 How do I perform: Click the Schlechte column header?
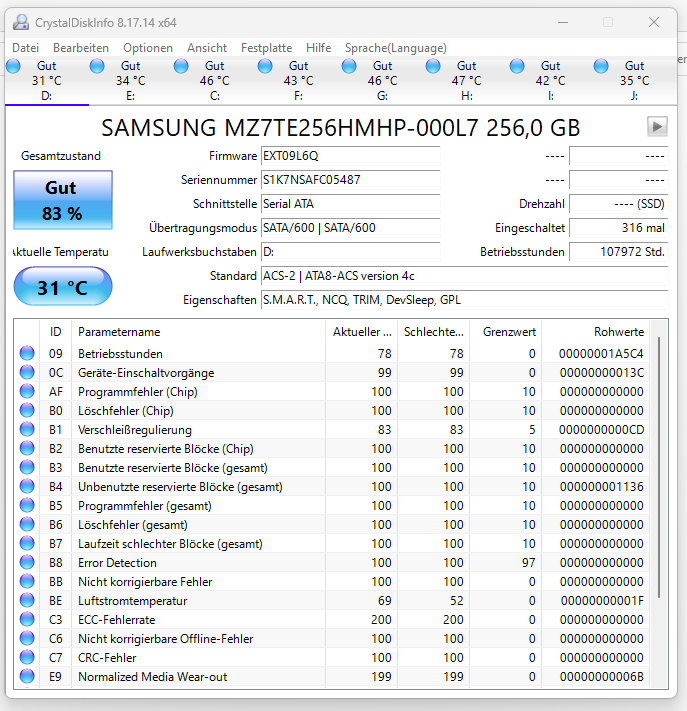tap(434, 332)
